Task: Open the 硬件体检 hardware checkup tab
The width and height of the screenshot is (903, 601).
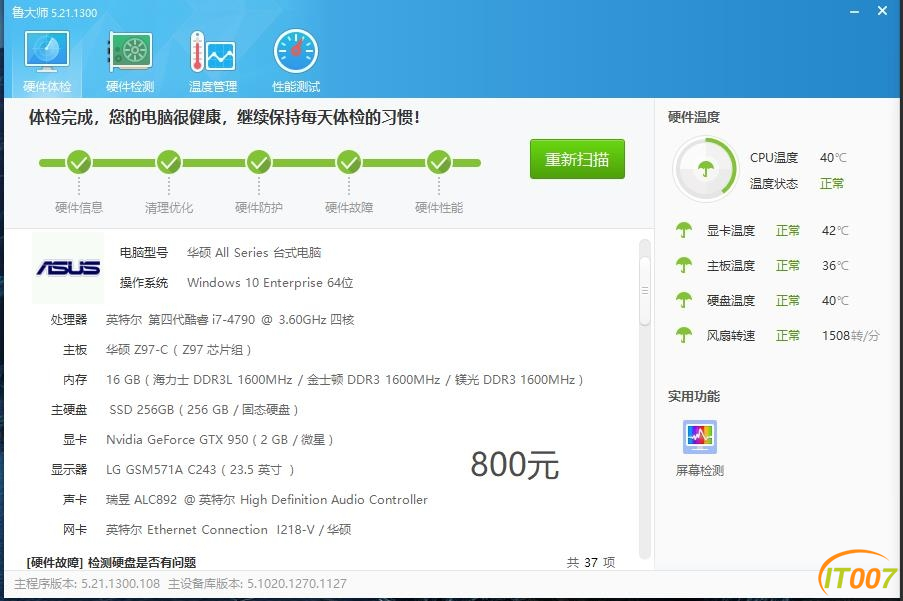Action: click(x=47, y=62)
